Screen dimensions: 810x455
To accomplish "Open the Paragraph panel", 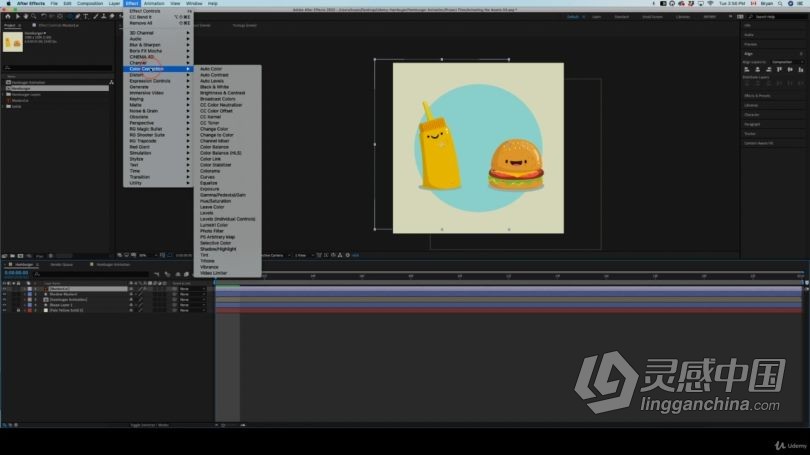I will [752, 124].
